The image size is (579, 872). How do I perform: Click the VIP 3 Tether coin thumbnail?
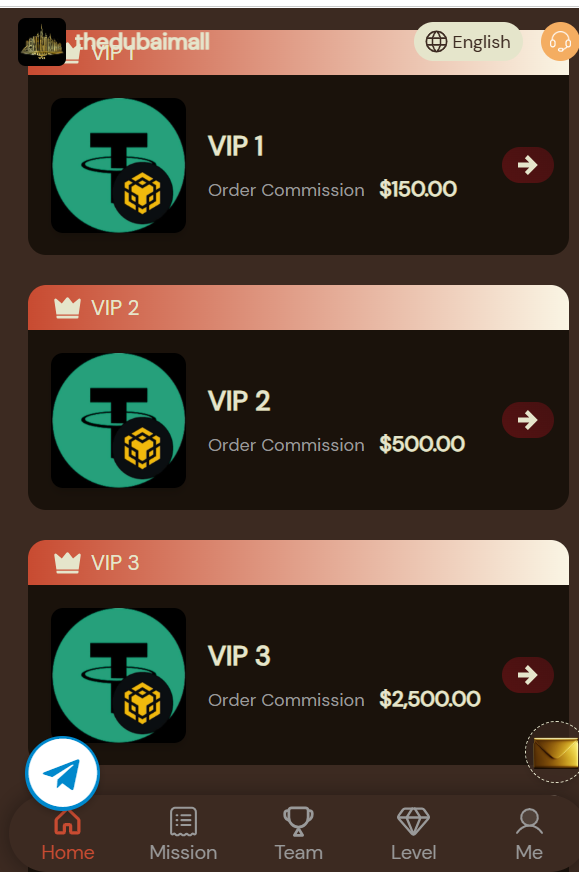(x=118, y=675)
